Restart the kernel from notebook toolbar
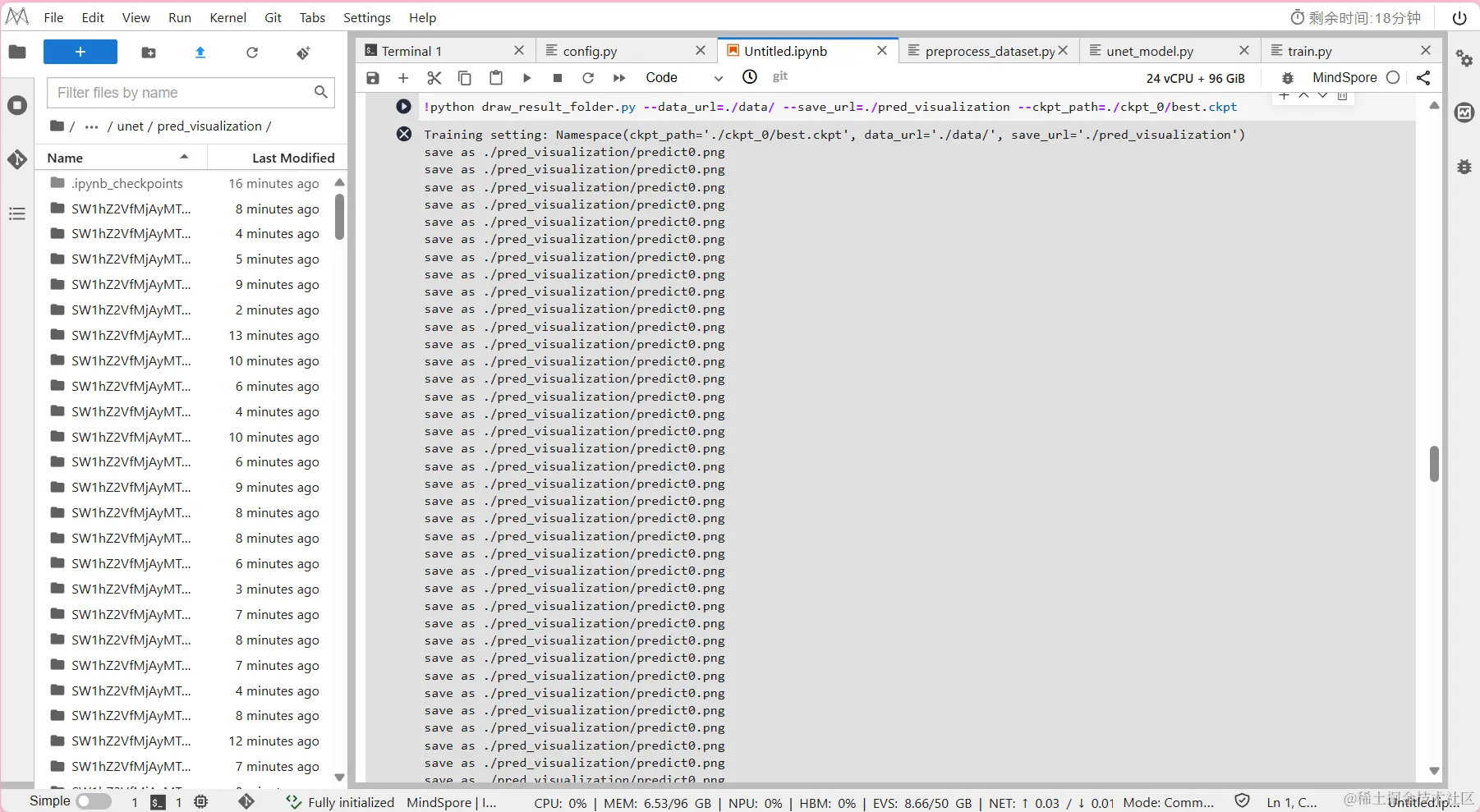 point(588,78)
